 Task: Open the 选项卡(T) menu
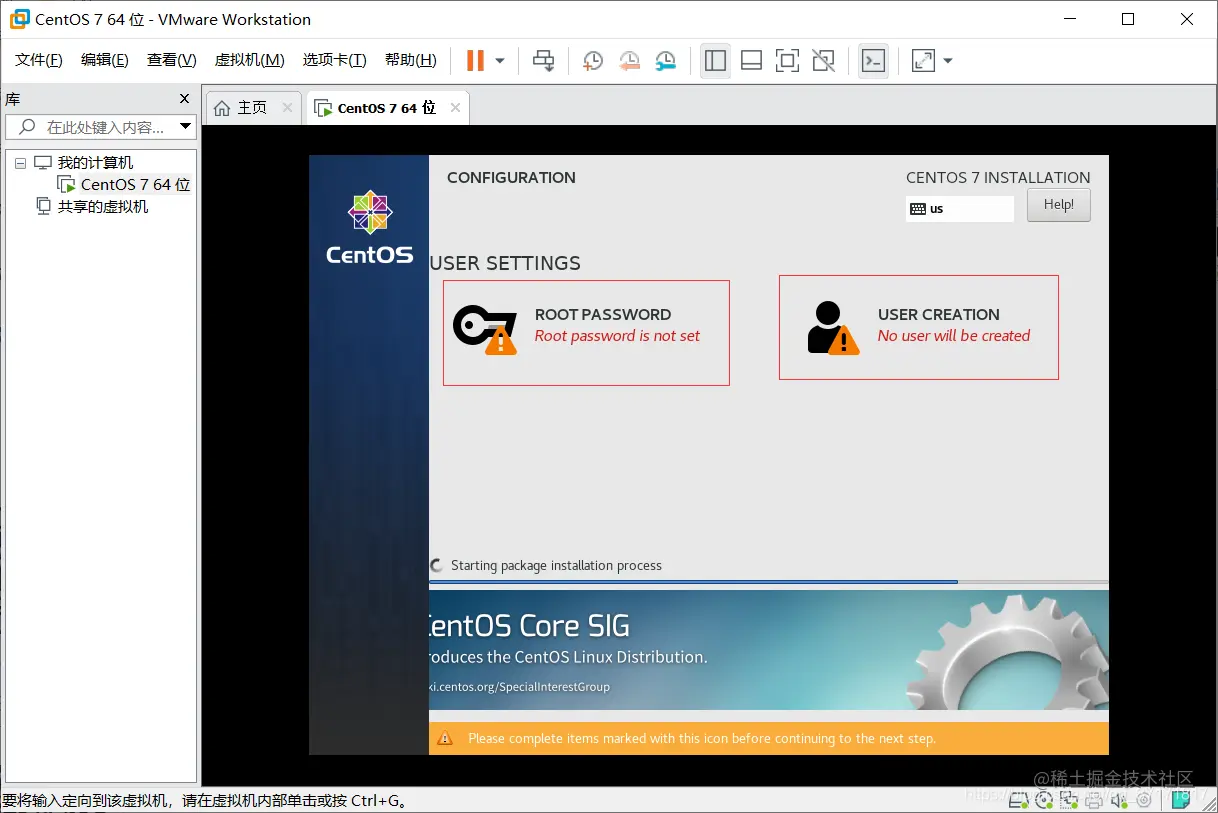[x=335, y=60]
